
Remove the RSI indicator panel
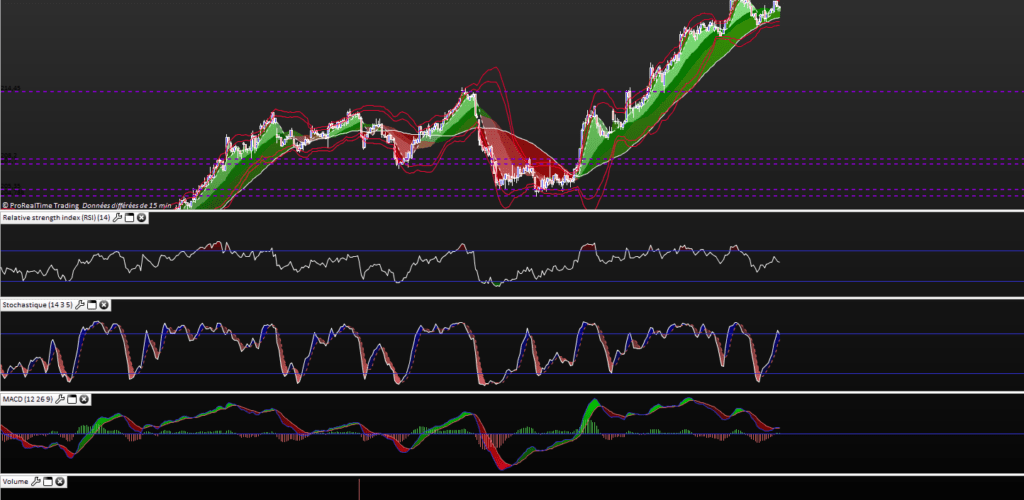click(142, 217)
